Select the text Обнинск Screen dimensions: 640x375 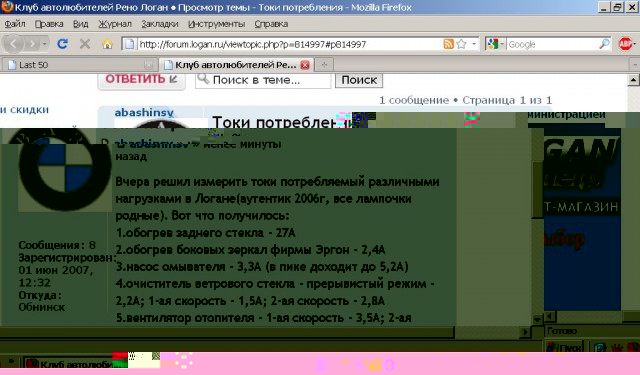pos(42,307)
